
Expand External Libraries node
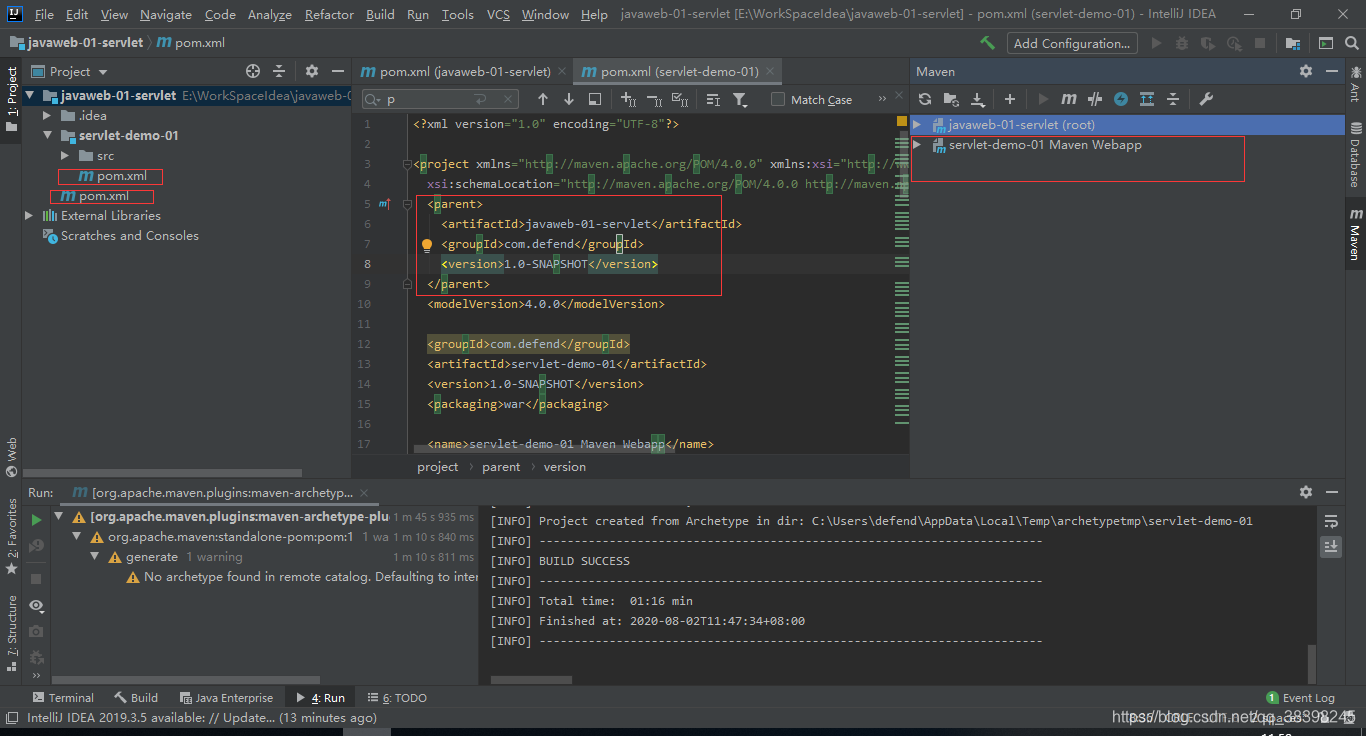(x=31, y=216)
